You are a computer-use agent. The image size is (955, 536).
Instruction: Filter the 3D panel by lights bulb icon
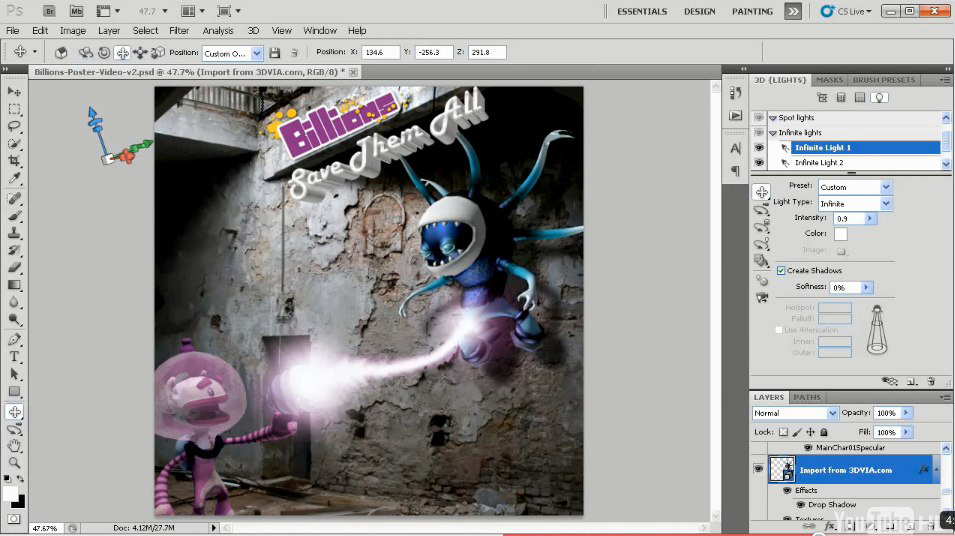(x=880, y=97)
